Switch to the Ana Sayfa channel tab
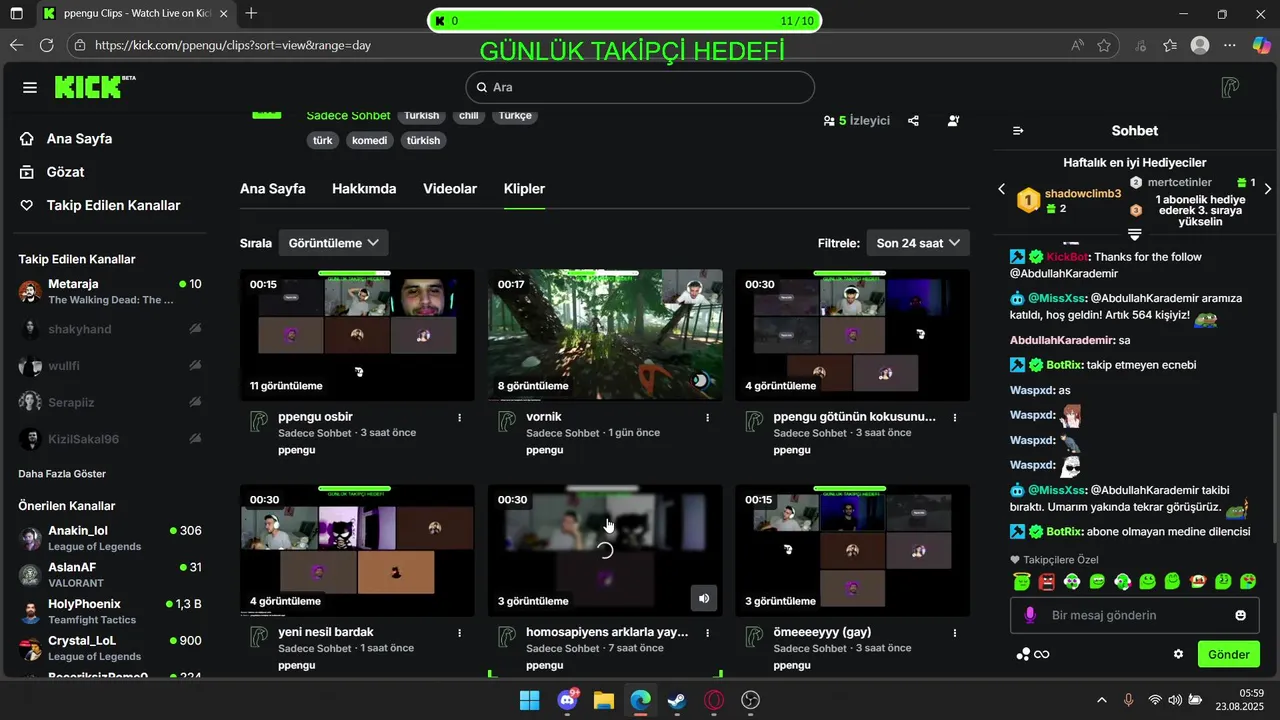The height and width of the screenshot is (720, 1280). click(x=273, y=189)
